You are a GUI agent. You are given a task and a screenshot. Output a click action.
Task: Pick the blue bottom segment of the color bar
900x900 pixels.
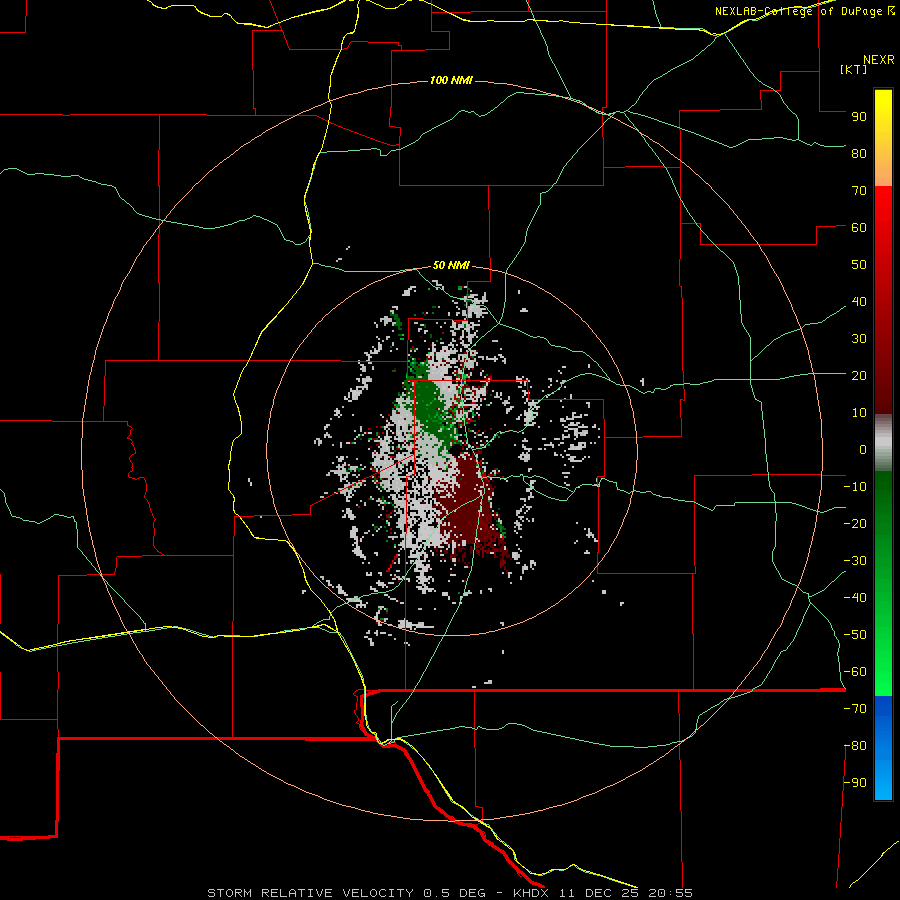pyautogui.click(x=883, y=748)
